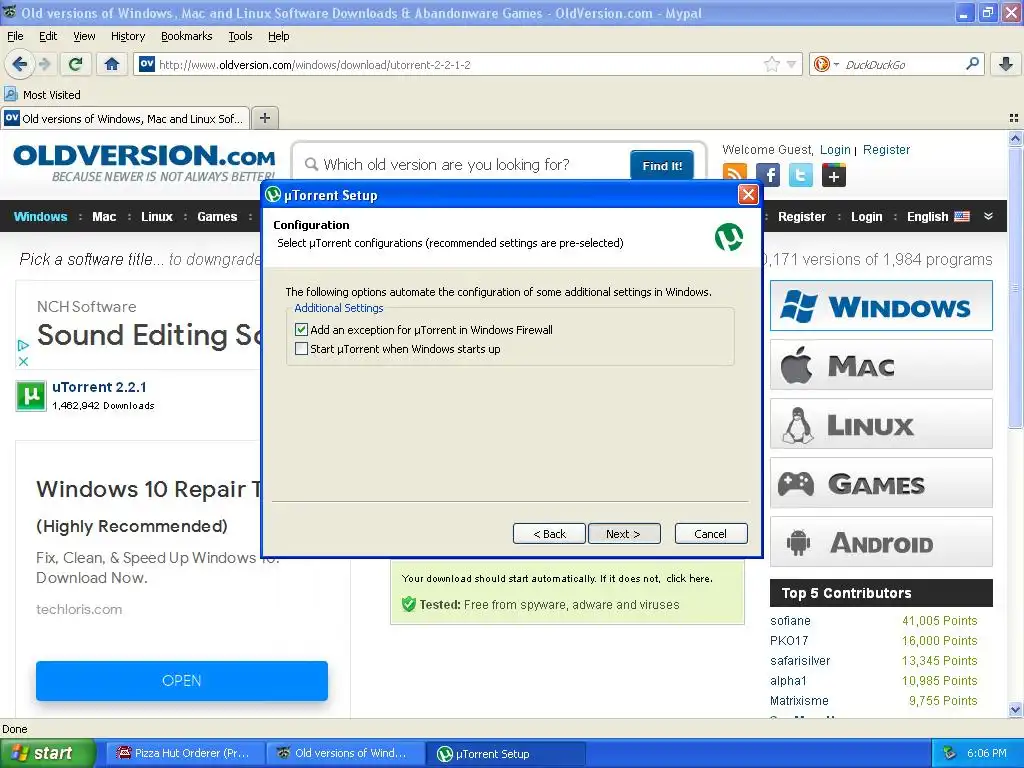Click the blue OPEN ad button

coord(182,680)
